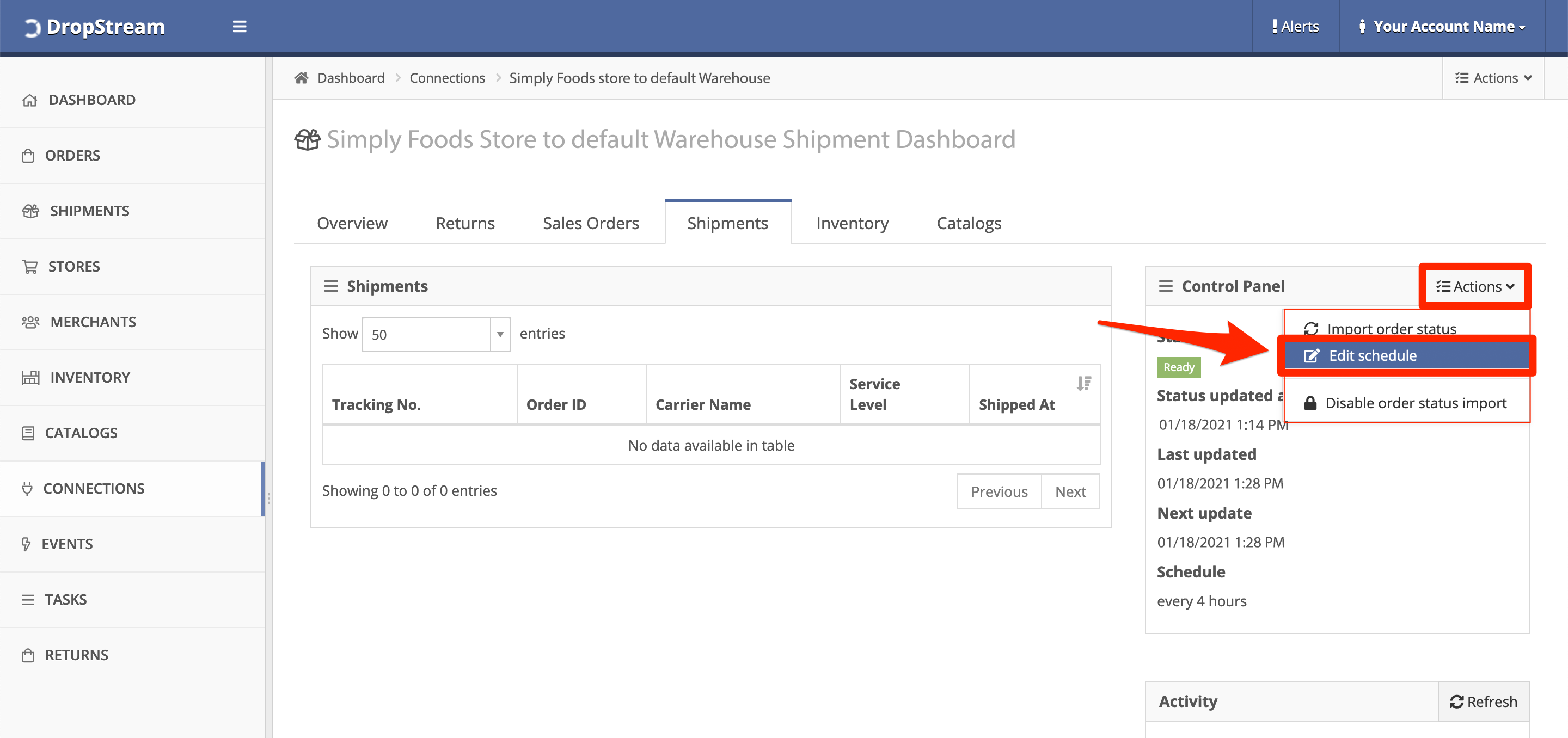The image size is (1568, 738).
Task: Switch to the Sales Orders tab
Action: coord(590,223)
